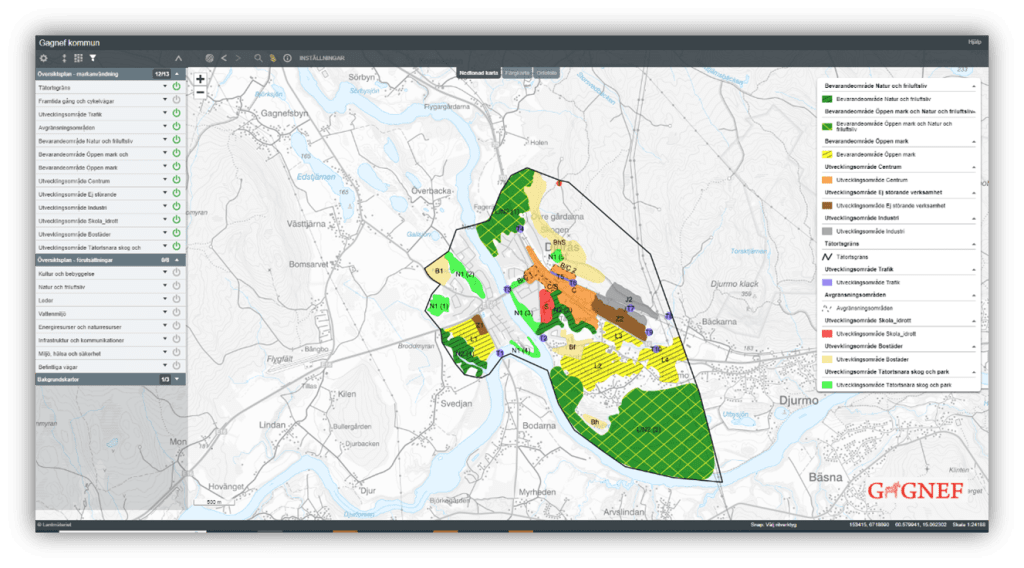Click the INSTÄLLNINGAR button

point(322,59)
